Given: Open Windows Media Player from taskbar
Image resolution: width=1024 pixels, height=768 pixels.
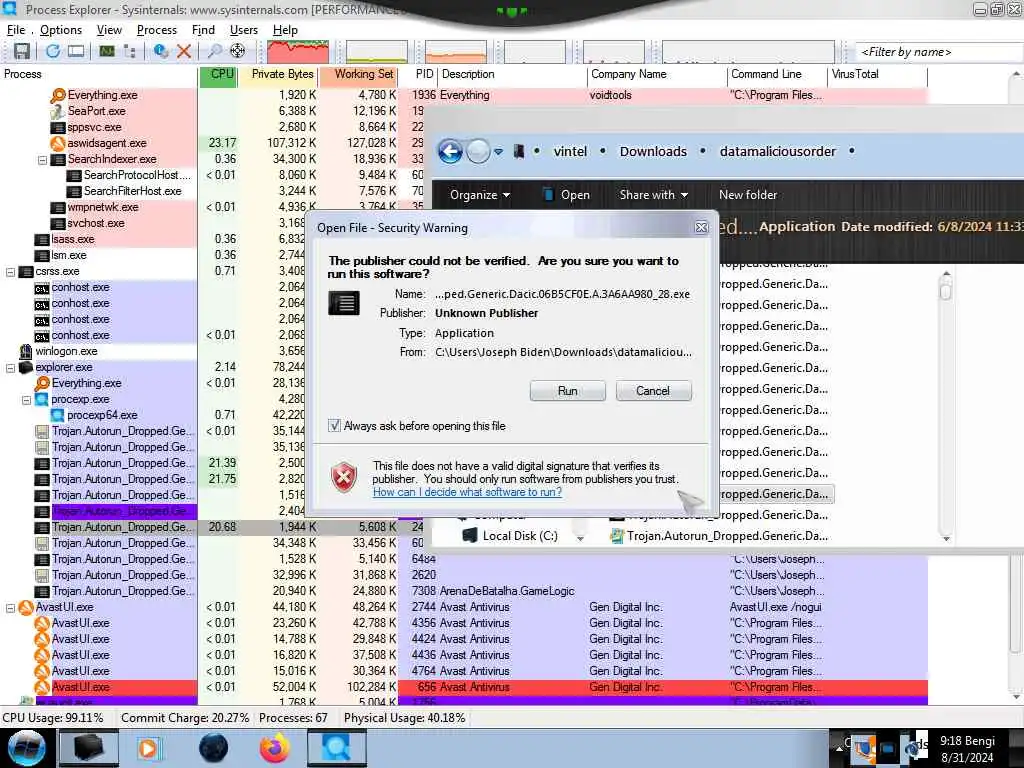Looking at the screenshot, I should pos(148,748).
